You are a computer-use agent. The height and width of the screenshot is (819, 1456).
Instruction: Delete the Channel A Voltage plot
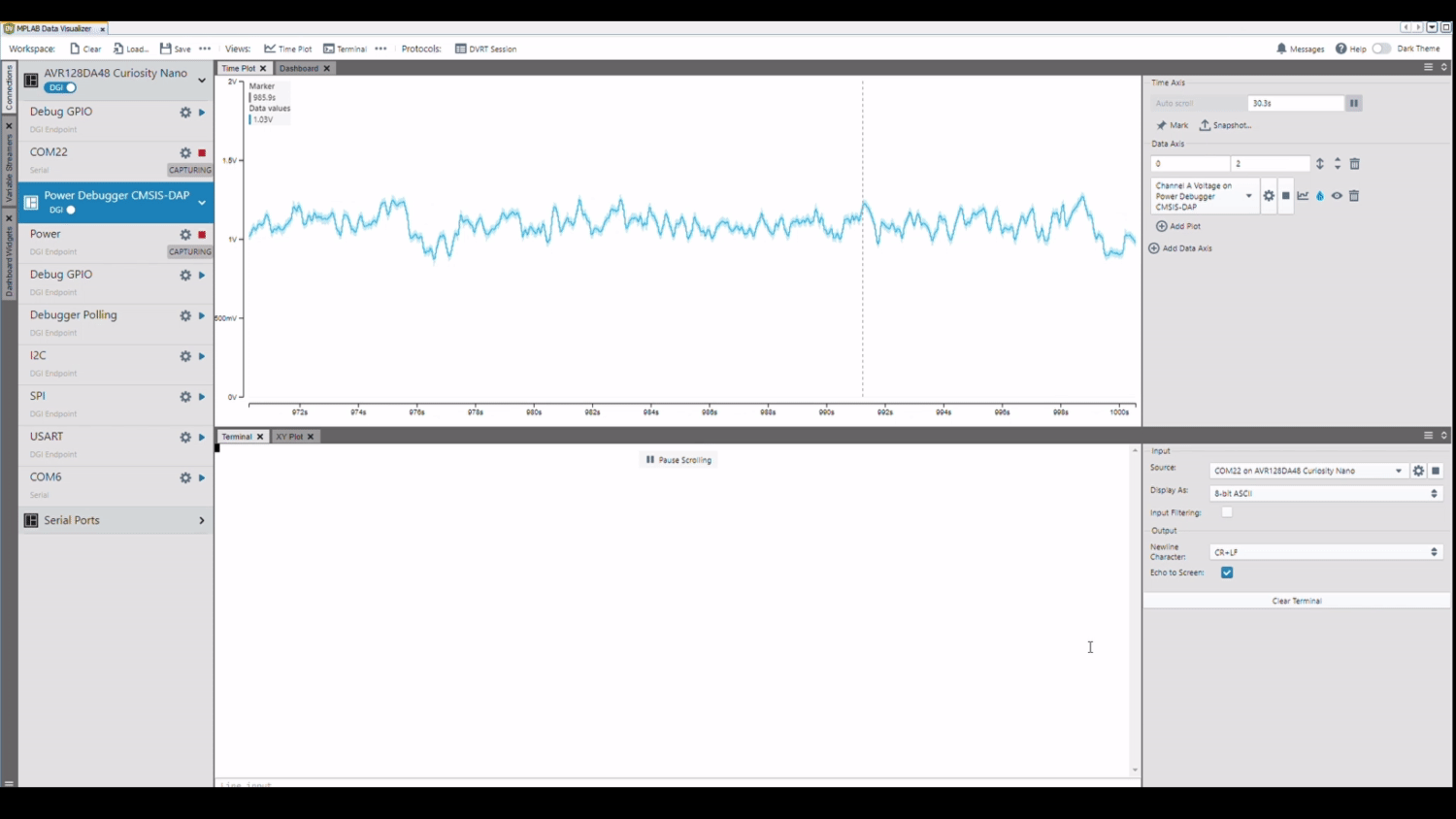[x=1354, y=196]
